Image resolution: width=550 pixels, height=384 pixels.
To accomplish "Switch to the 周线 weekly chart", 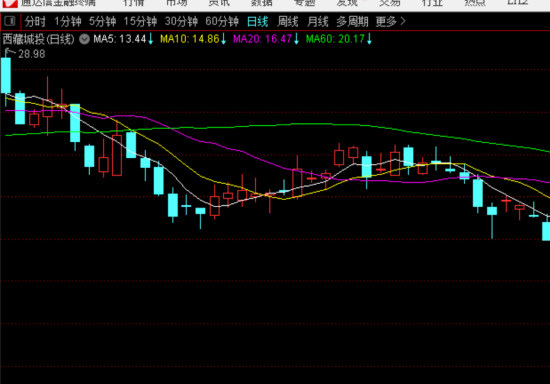I will point(288,22).
